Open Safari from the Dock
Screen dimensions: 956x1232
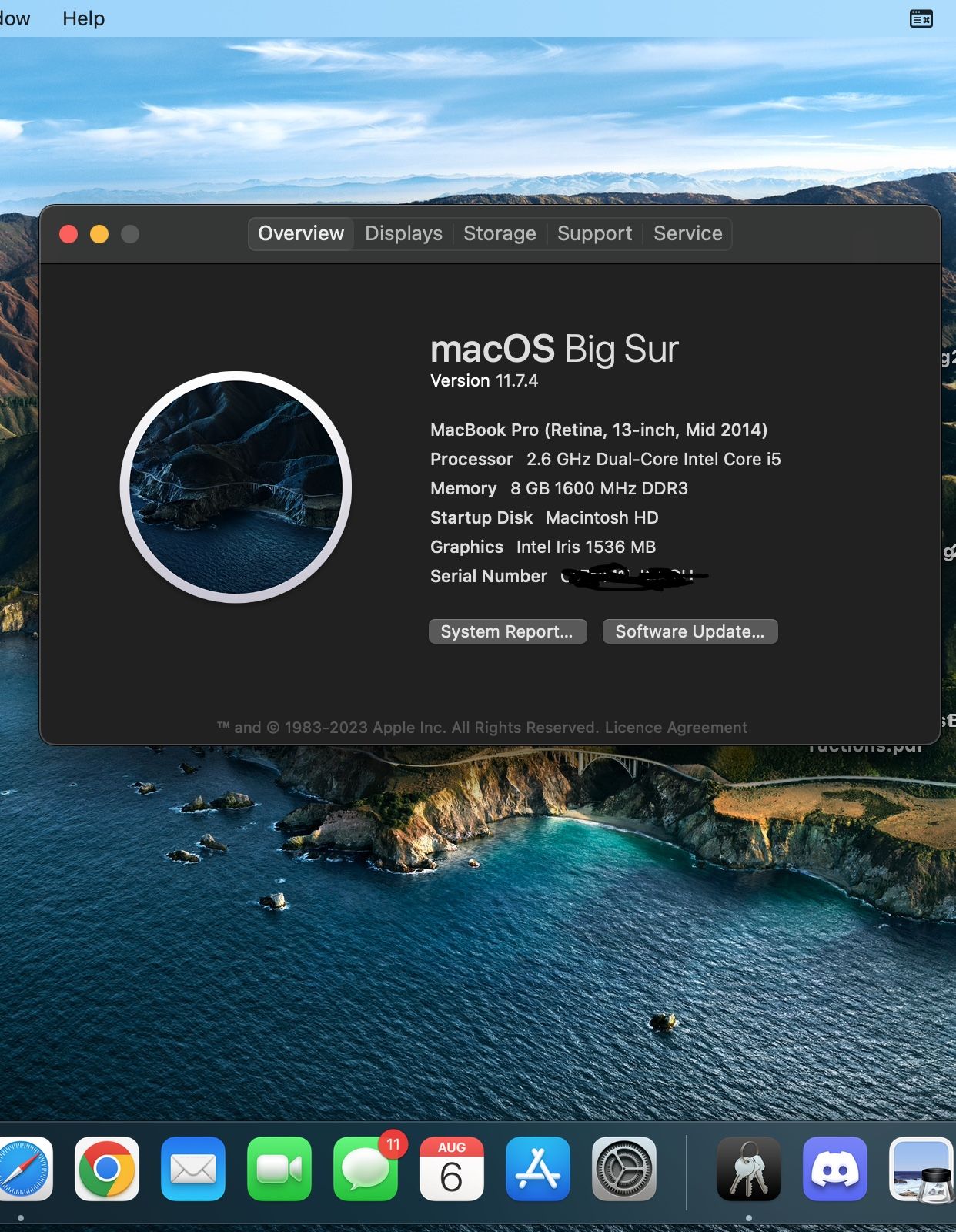25,1169
